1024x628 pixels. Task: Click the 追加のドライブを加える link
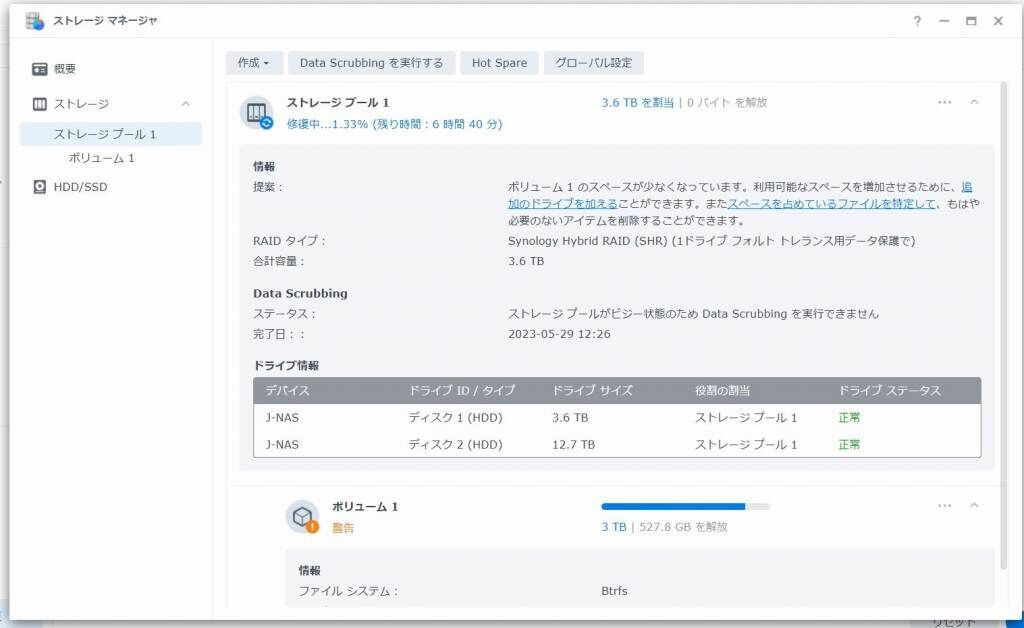563,204
